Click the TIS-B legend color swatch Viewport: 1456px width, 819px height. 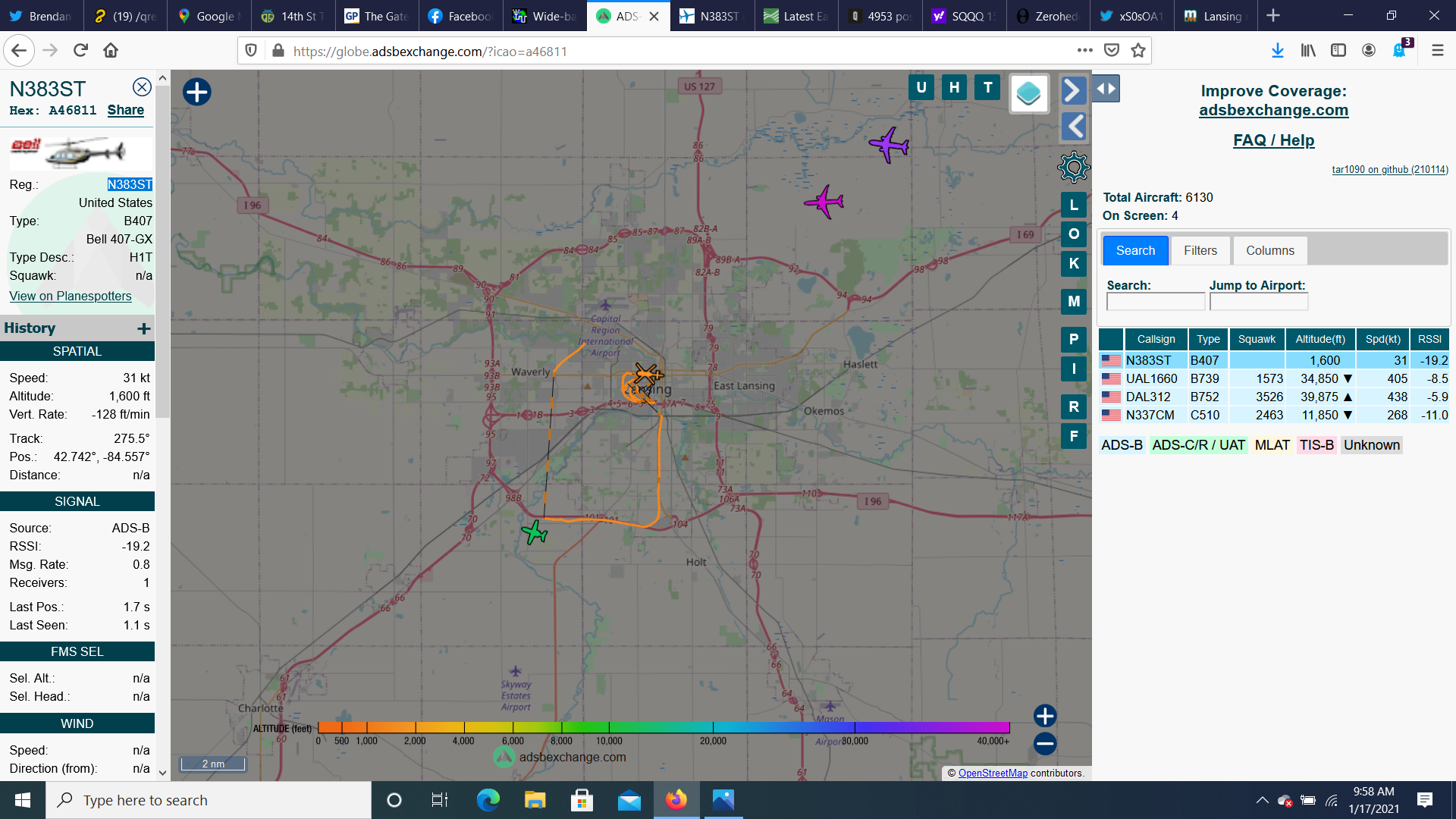(1316, 445)
